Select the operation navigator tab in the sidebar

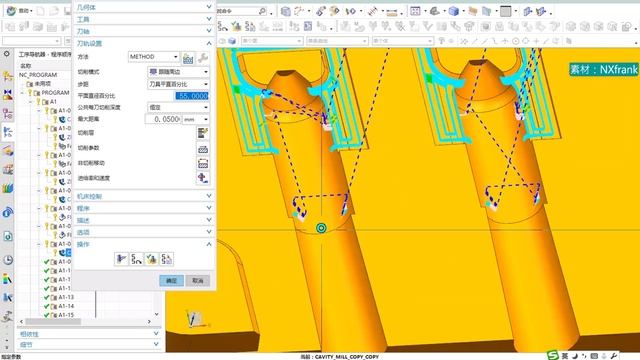[x=8, y=132]
